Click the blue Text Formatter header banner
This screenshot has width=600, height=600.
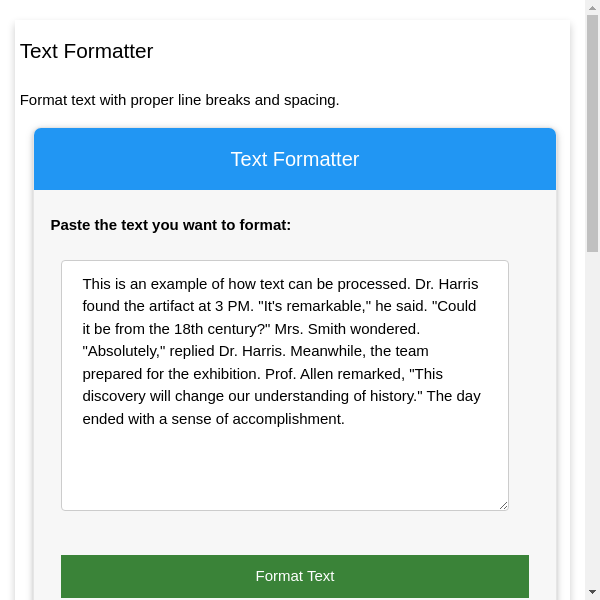click(x=294, y=159)
